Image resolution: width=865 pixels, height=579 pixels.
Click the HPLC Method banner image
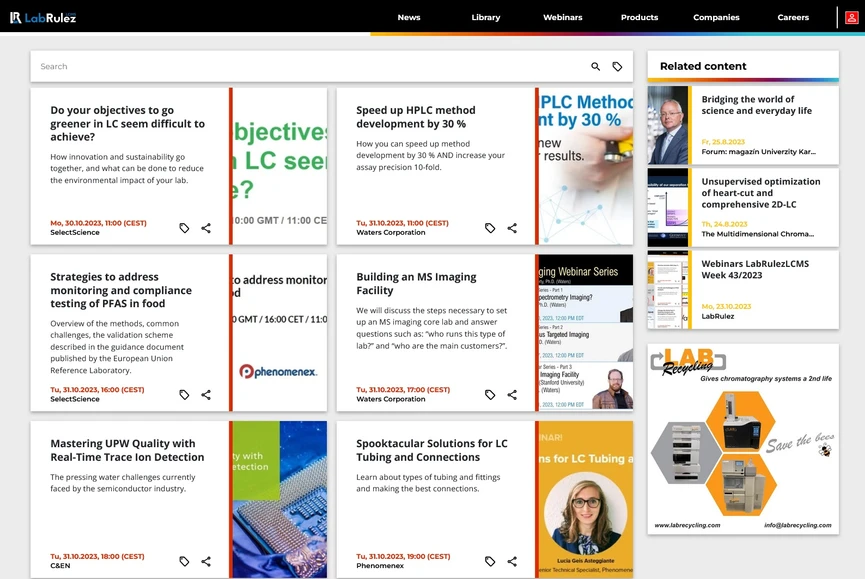coord(586,166)
